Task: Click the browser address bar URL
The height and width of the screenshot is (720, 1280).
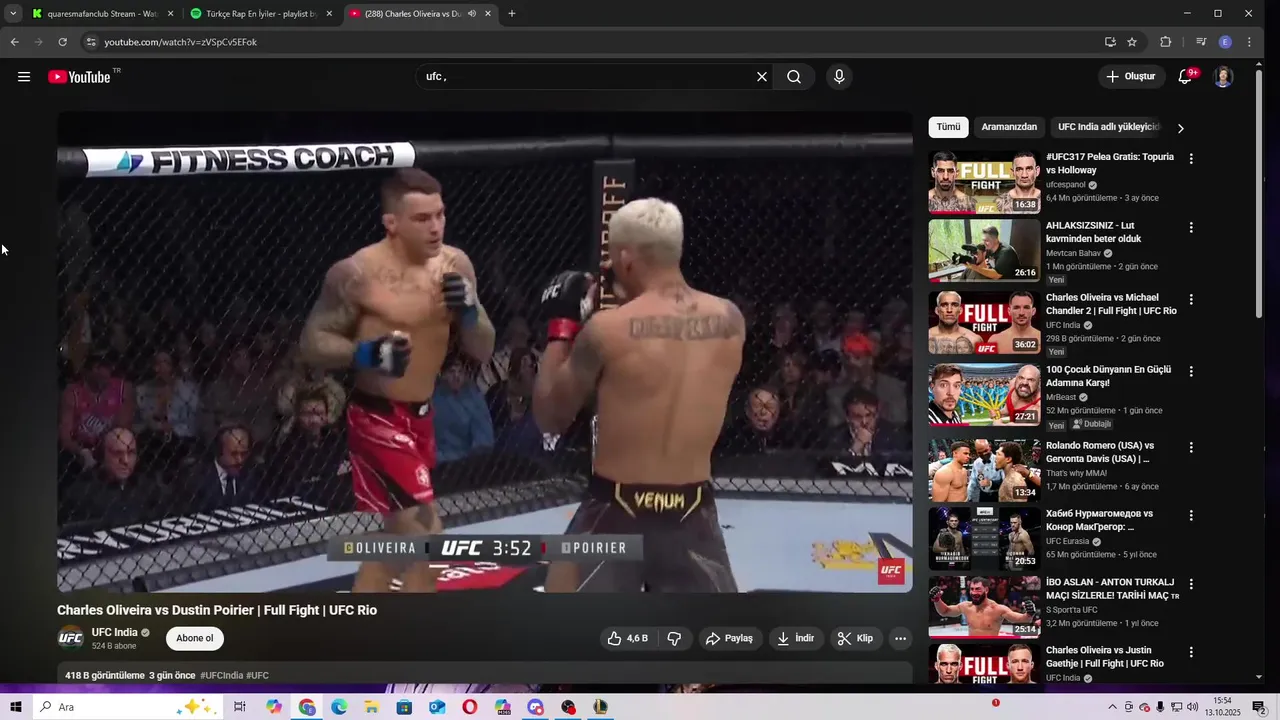Action: click(181, 42)
